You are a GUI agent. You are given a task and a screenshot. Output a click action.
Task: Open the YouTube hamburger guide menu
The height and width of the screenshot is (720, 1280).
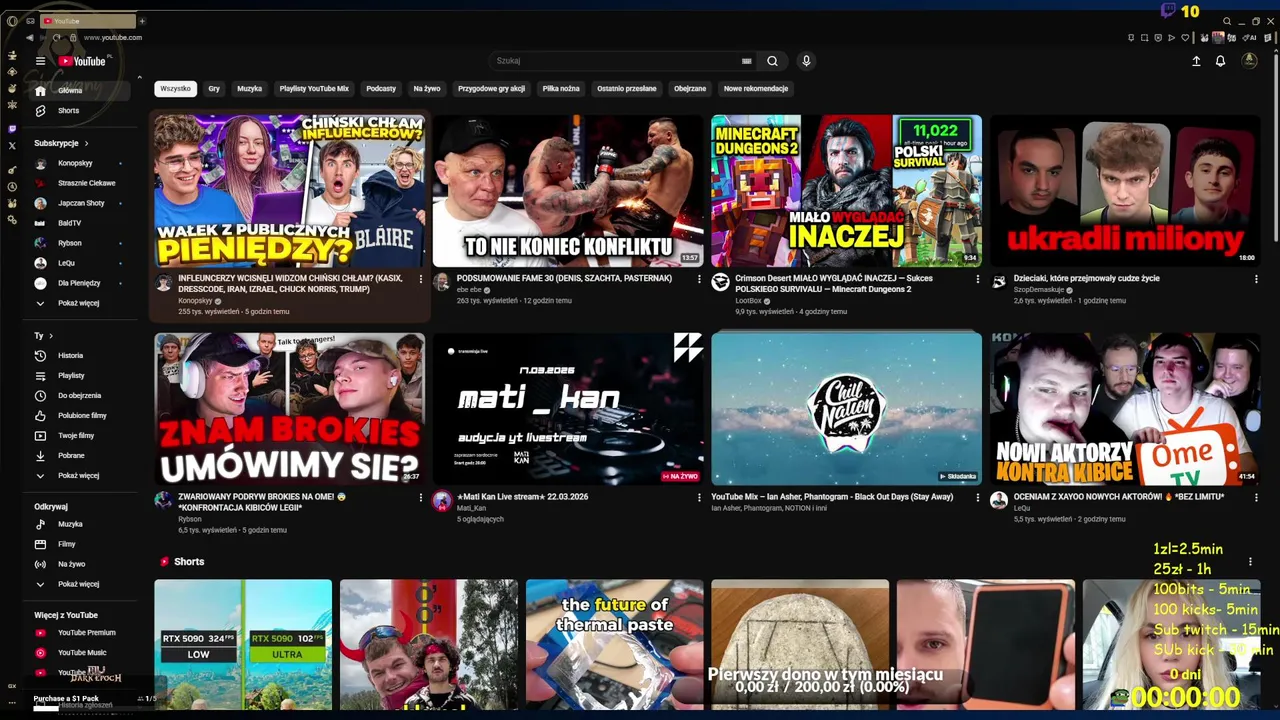(40, 61)
